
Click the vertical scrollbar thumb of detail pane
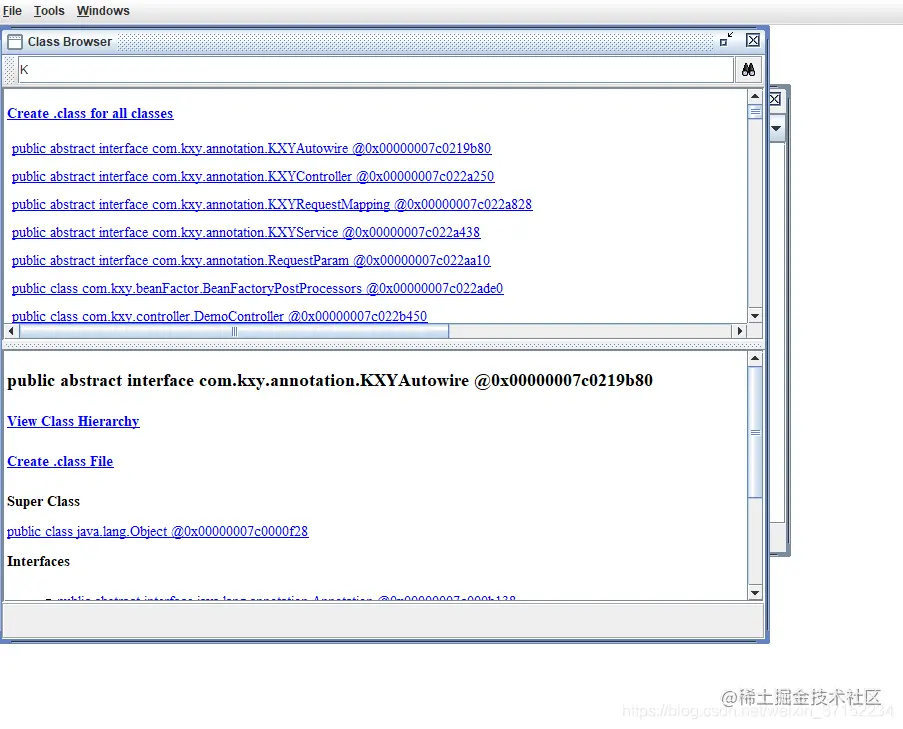[x=755, y=432]
